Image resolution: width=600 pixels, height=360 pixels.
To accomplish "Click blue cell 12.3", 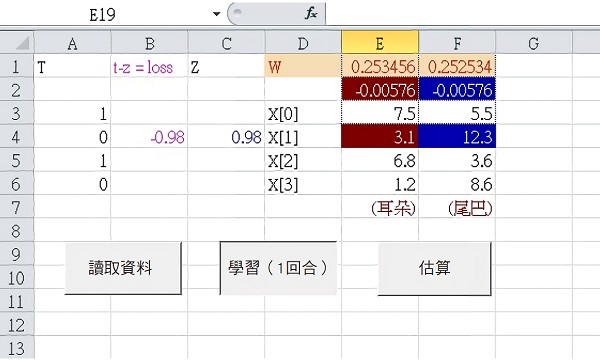I will (457, 137).
